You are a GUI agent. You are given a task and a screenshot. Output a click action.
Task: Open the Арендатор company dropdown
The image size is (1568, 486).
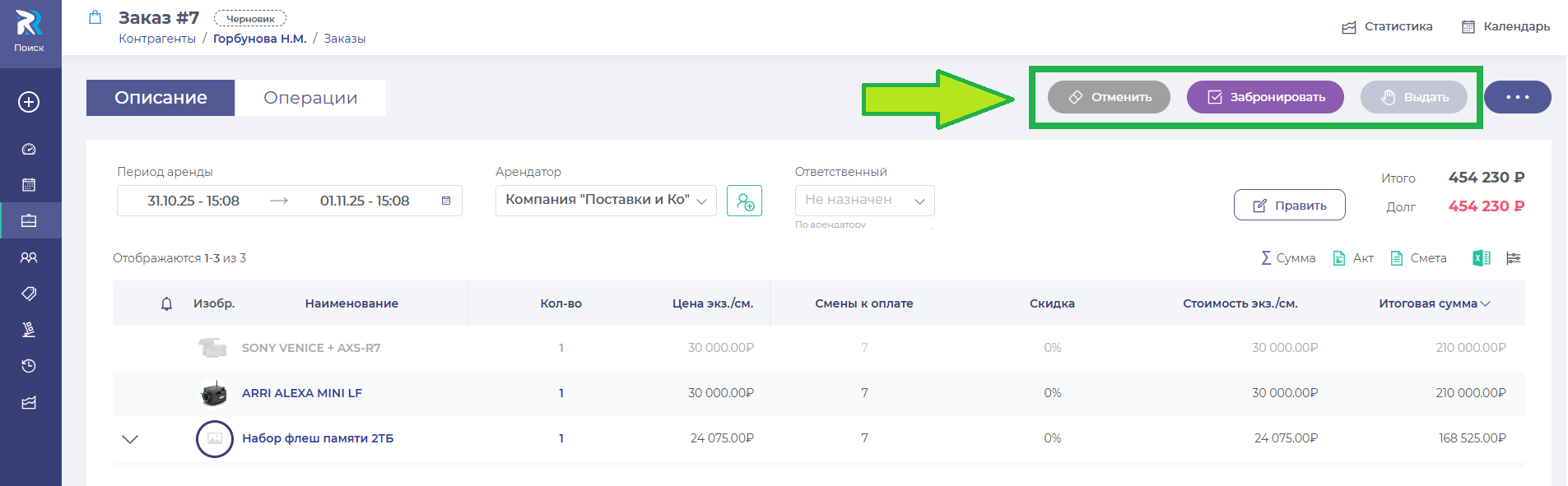point(606,201)
